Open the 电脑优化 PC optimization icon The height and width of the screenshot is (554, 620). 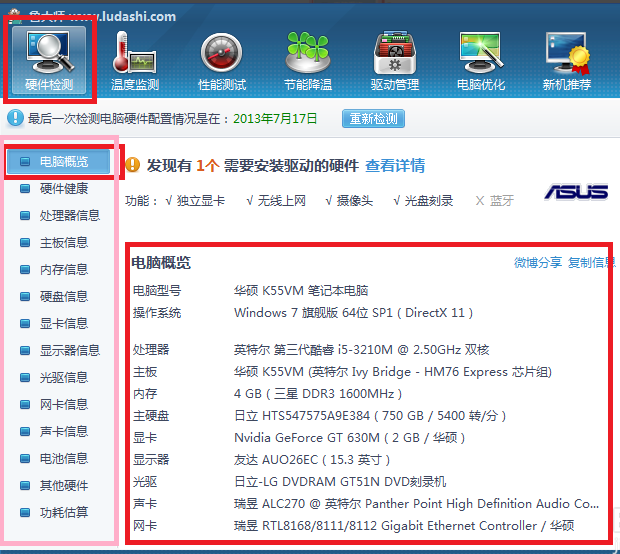coord(480,58)
